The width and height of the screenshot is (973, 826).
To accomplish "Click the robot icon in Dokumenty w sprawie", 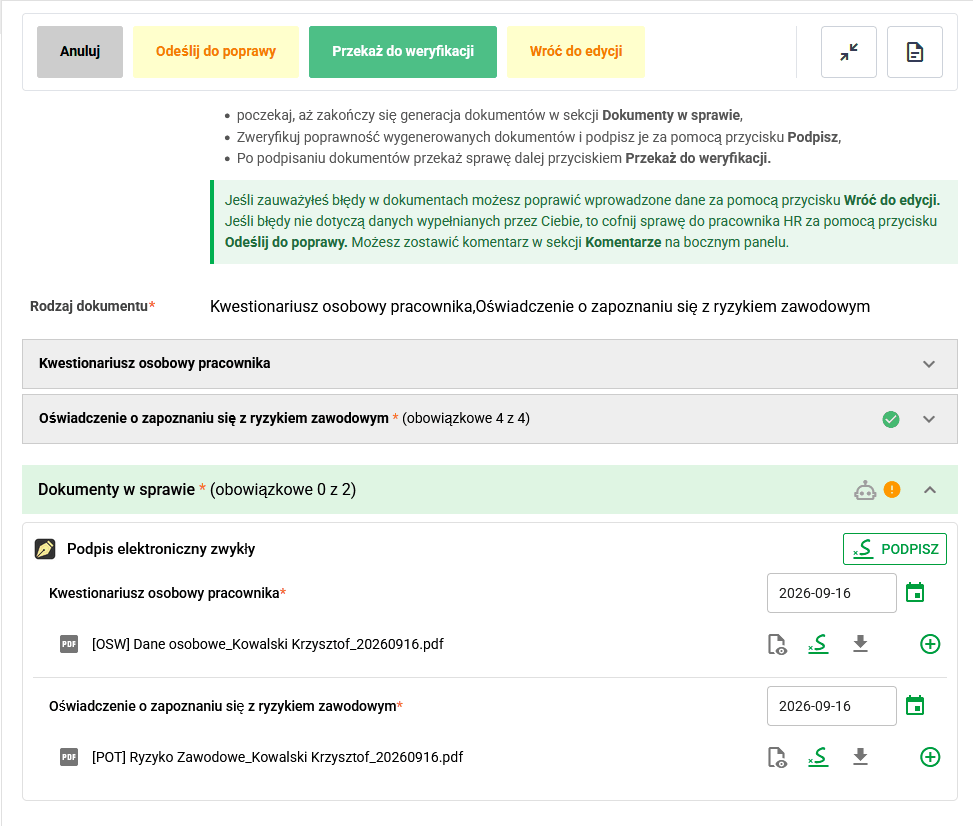I will pos(864,490).
